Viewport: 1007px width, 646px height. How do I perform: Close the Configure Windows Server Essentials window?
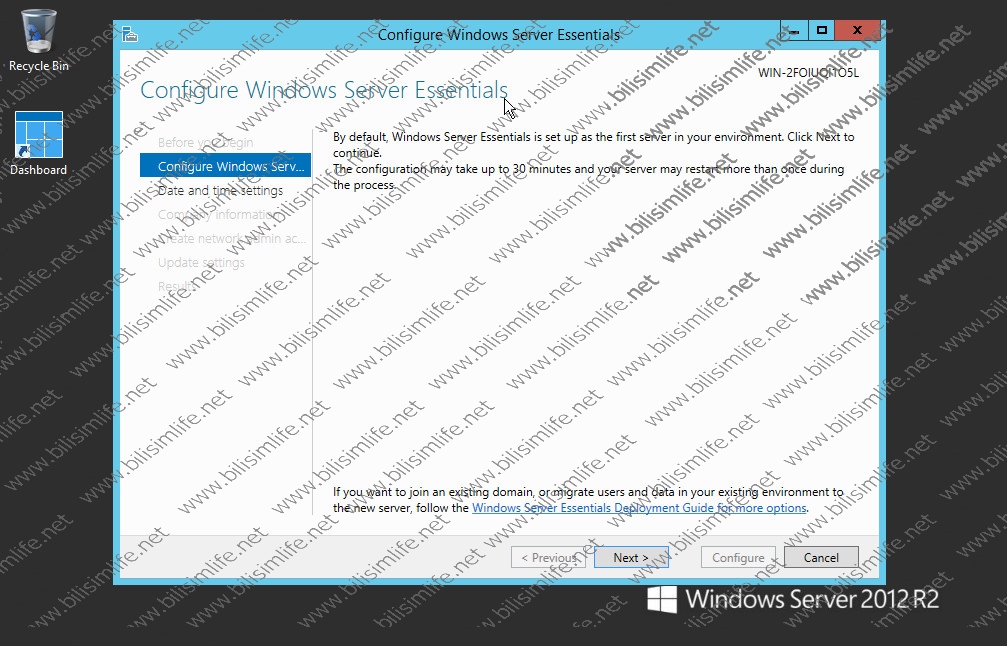pos(857,30)
